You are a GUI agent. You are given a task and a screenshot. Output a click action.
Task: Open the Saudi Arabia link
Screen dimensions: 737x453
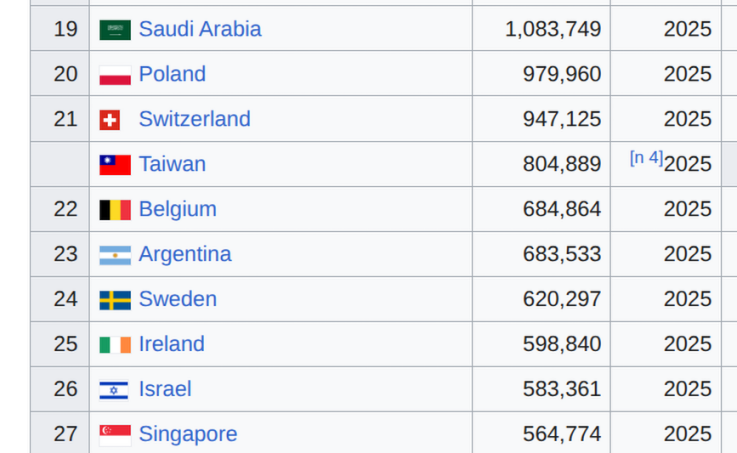point(200,29)
